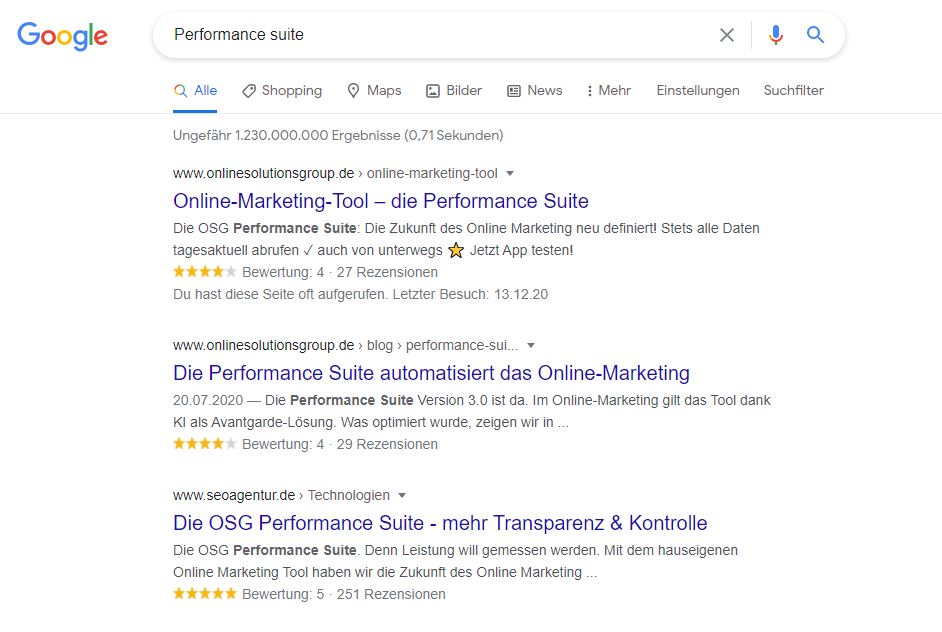This screenshot has height=632, width=942.
Task: Click the www.onlinesolutionsgroup.de online-marketing-tool breadcrumb URL
Action: coord(335,174)
